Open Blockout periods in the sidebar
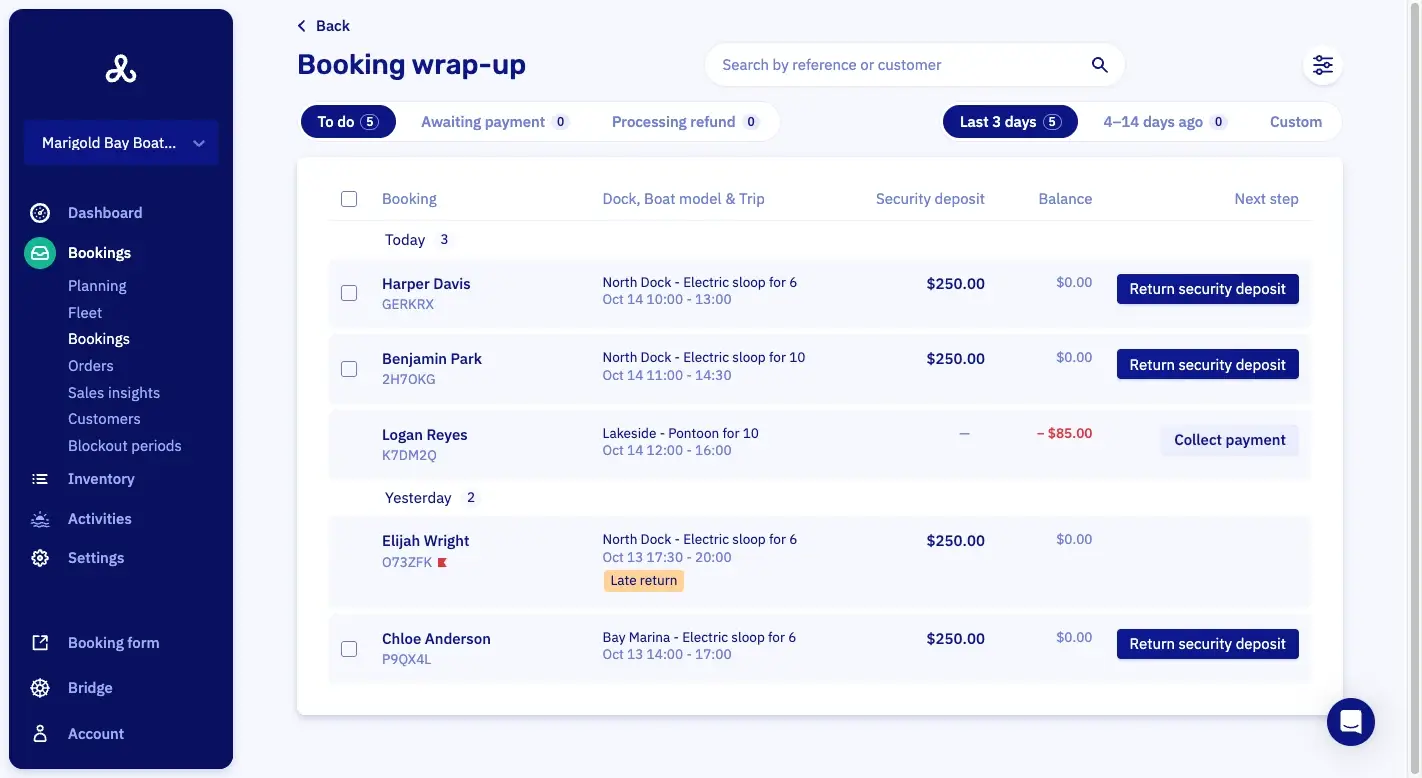The image size is (1422, 778). click(x=125, y=446)
